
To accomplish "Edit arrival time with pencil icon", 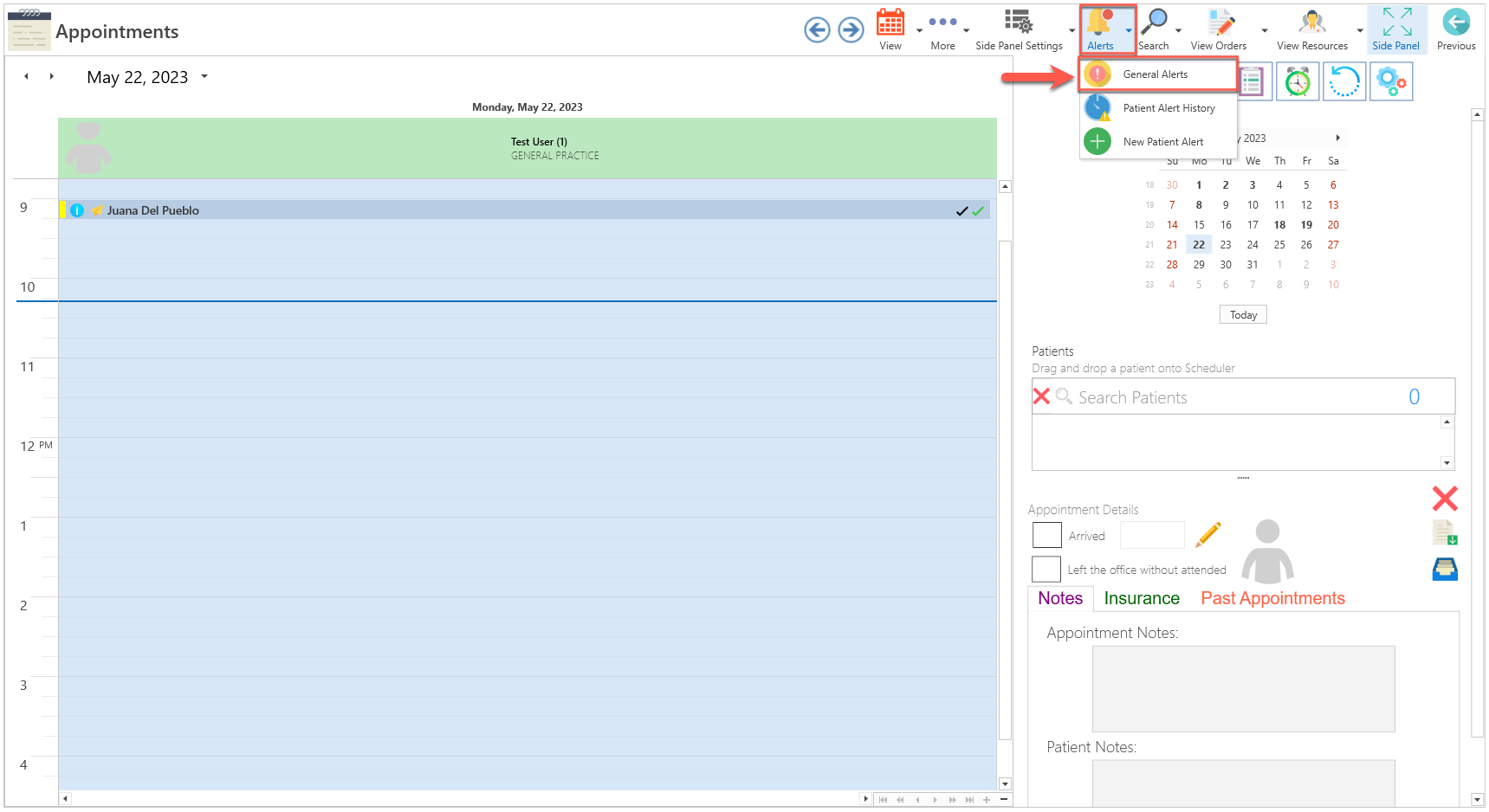I will pos(1208,534).
